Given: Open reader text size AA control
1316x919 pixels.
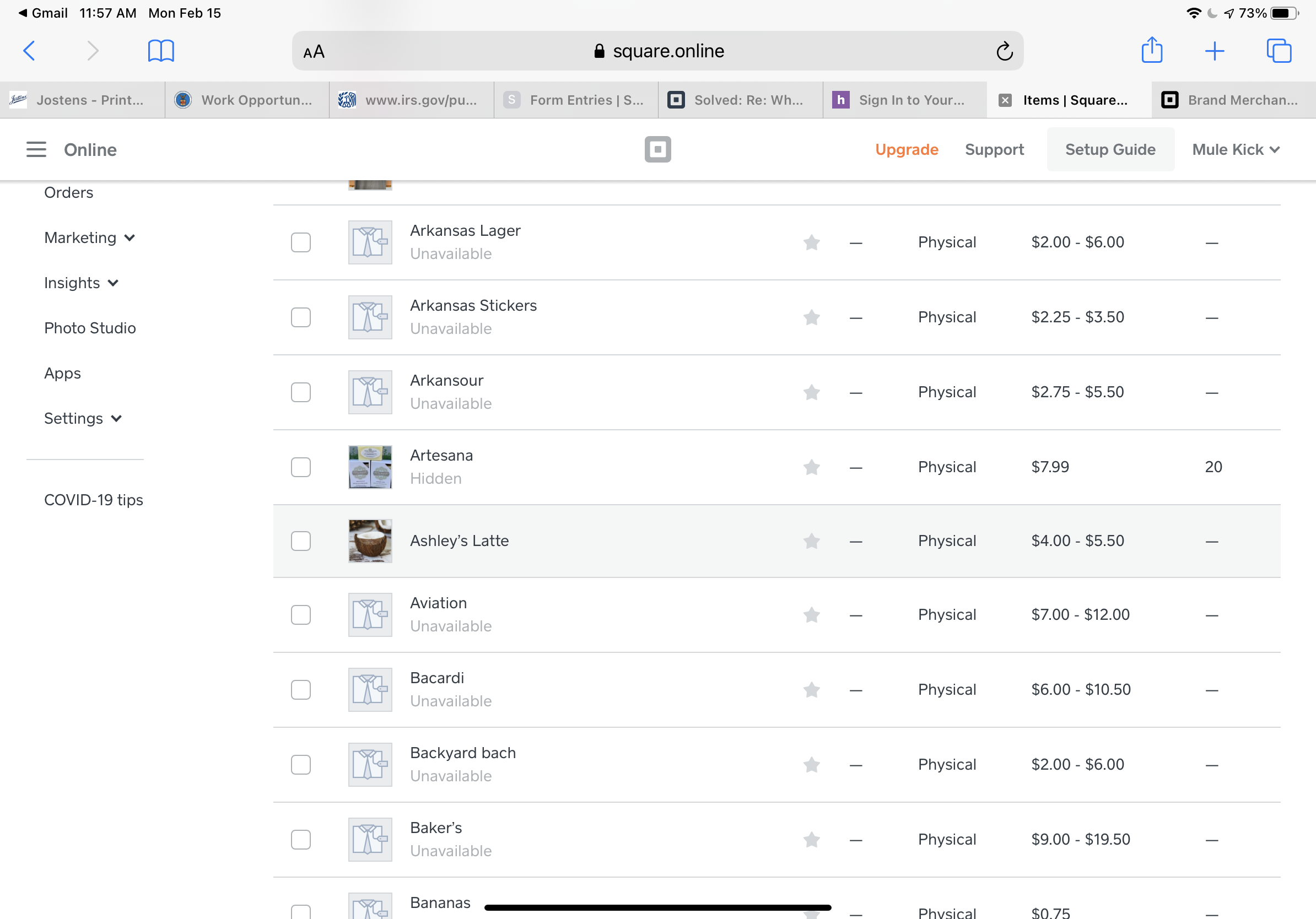Looking at the screenshot, I should (314, 52).
